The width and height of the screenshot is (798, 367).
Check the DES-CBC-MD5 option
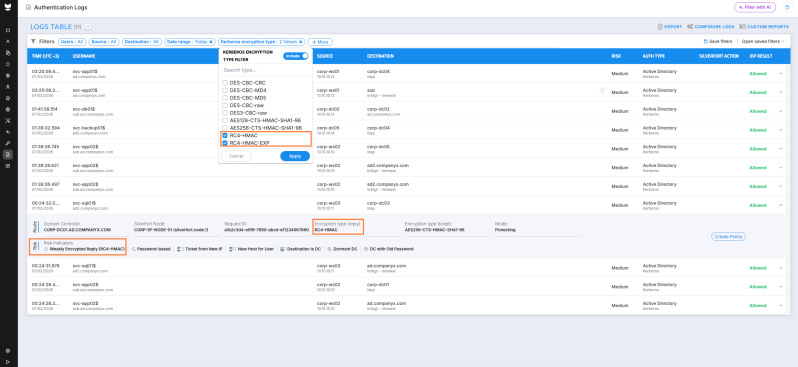point(225,98)
